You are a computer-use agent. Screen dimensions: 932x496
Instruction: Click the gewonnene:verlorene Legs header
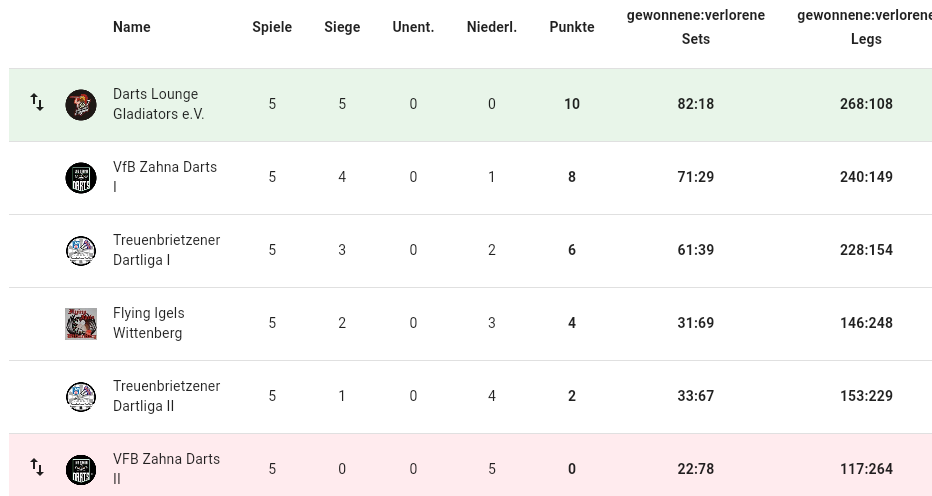coord(864,27)
